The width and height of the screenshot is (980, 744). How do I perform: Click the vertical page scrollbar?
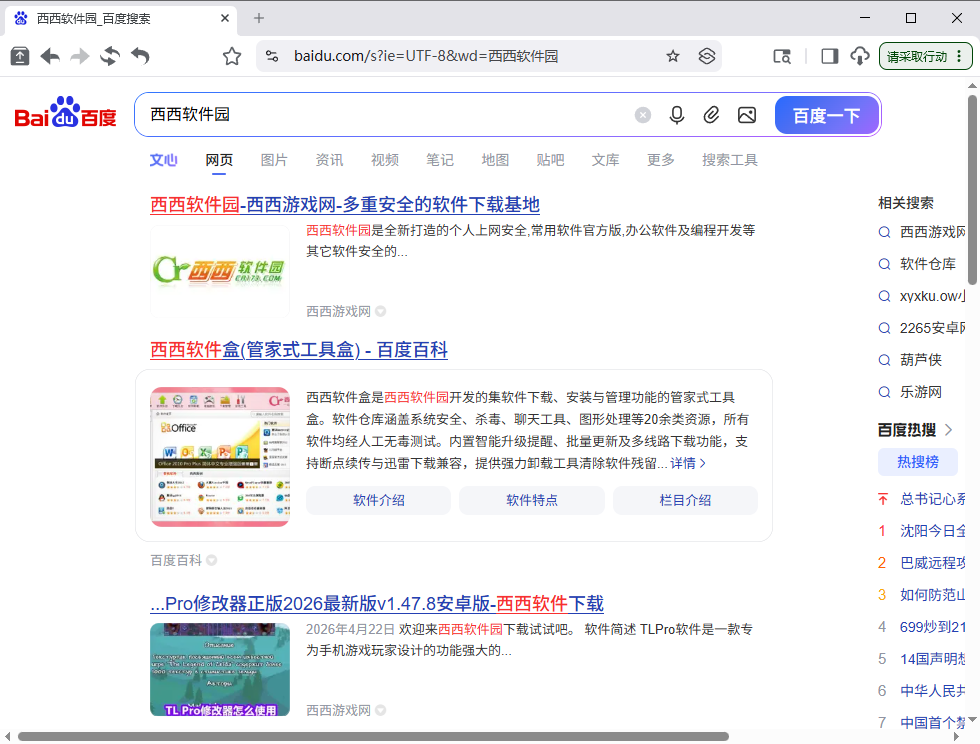pos(972,190)
